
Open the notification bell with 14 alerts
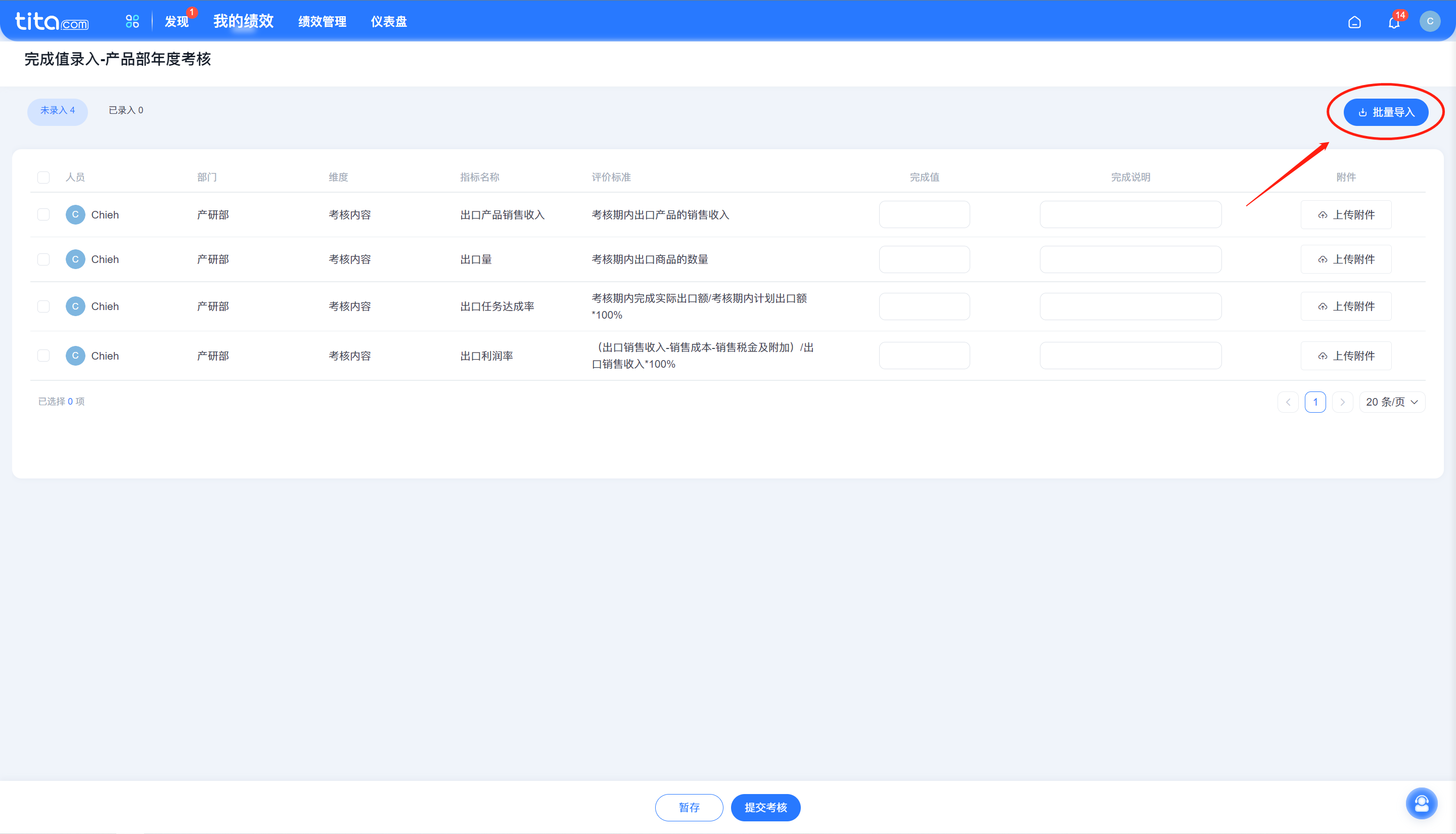tap(1394, 22)
